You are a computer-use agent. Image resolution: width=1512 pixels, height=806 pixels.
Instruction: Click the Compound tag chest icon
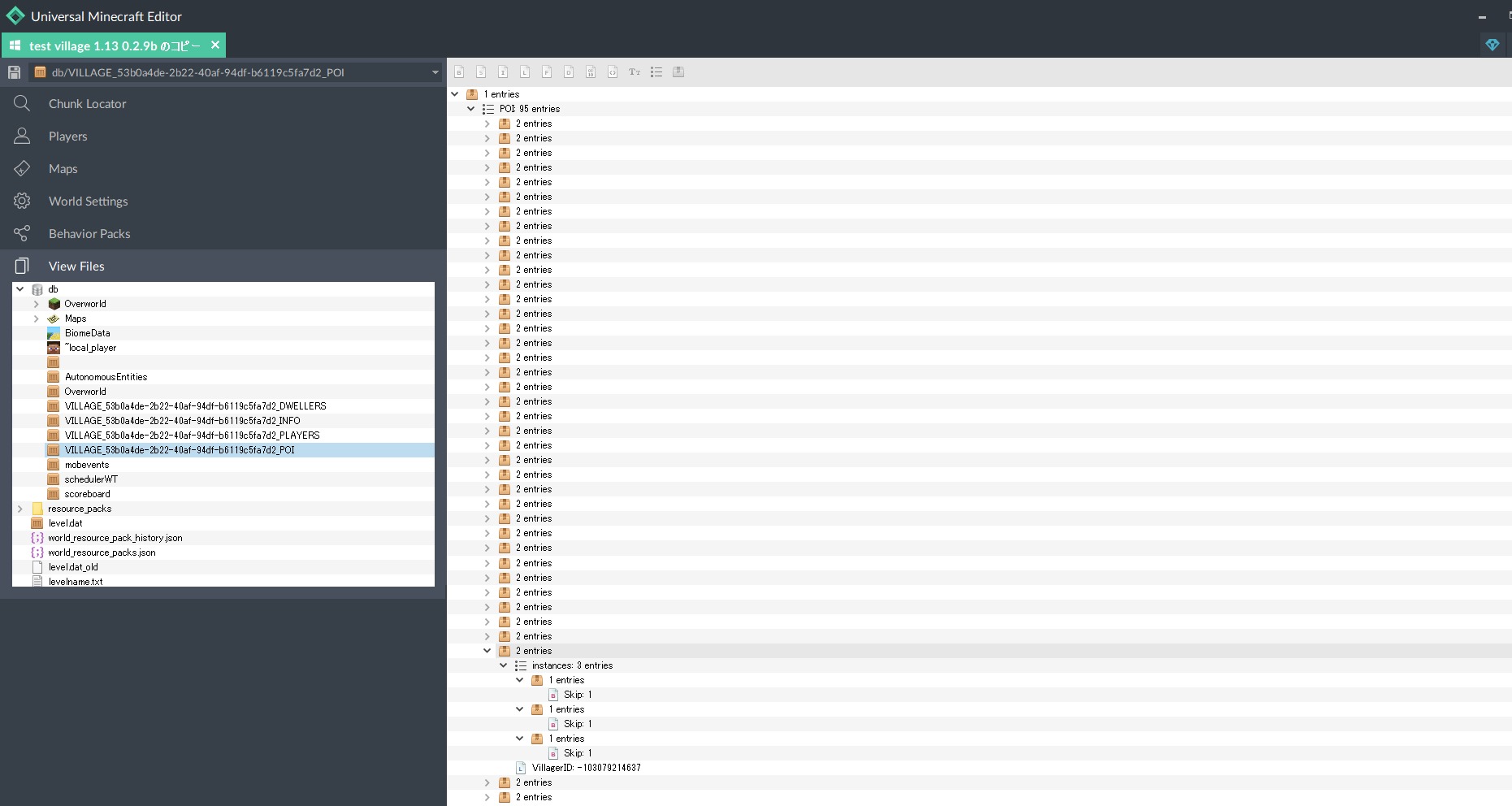pyautogui.click(x=678, y=72)
